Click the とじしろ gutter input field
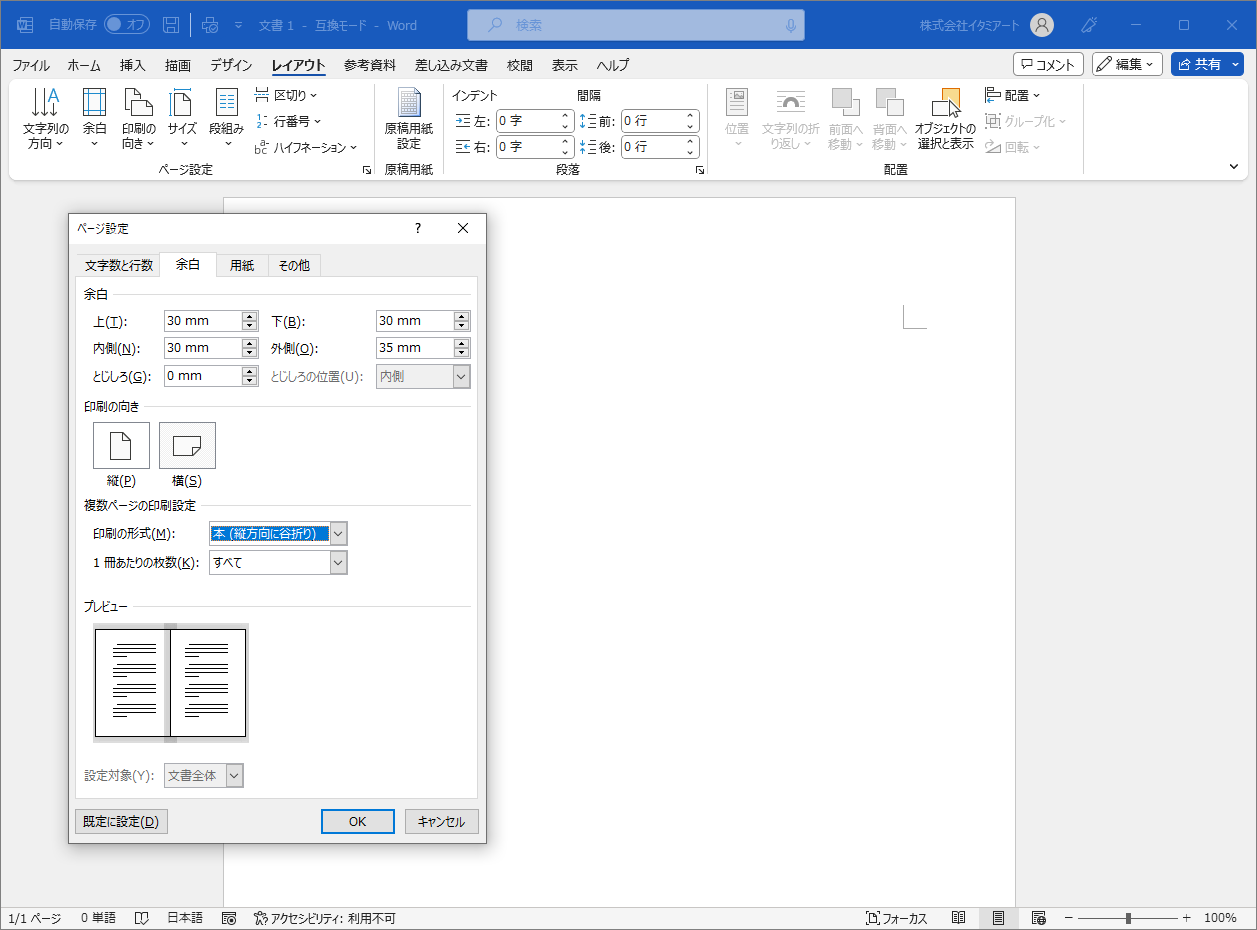This screenshot has width=1257, height=930. (x=203, y=376)
